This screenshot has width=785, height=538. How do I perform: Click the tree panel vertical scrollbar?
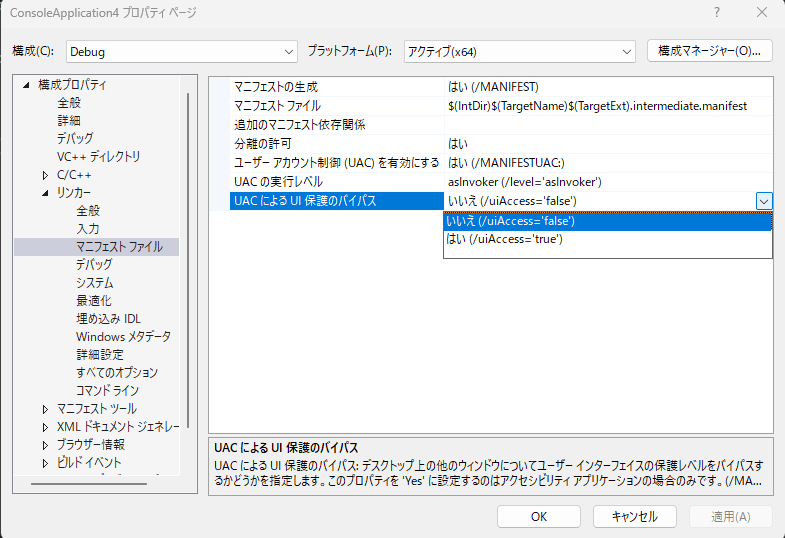click(x=188, y=260)
